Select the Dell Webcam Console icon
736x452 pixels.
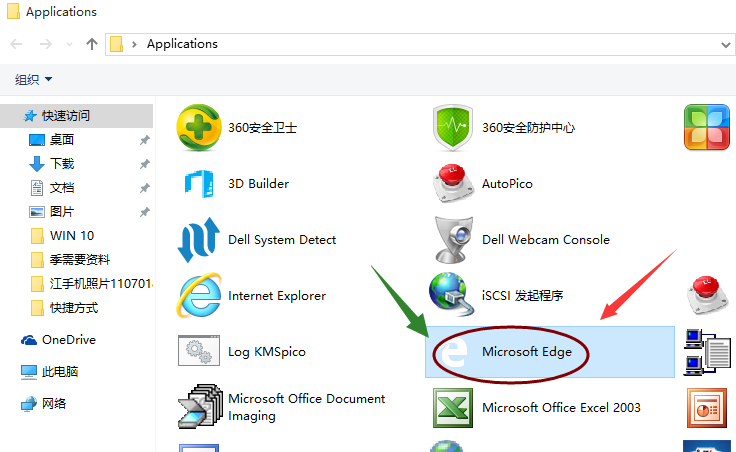452,240
